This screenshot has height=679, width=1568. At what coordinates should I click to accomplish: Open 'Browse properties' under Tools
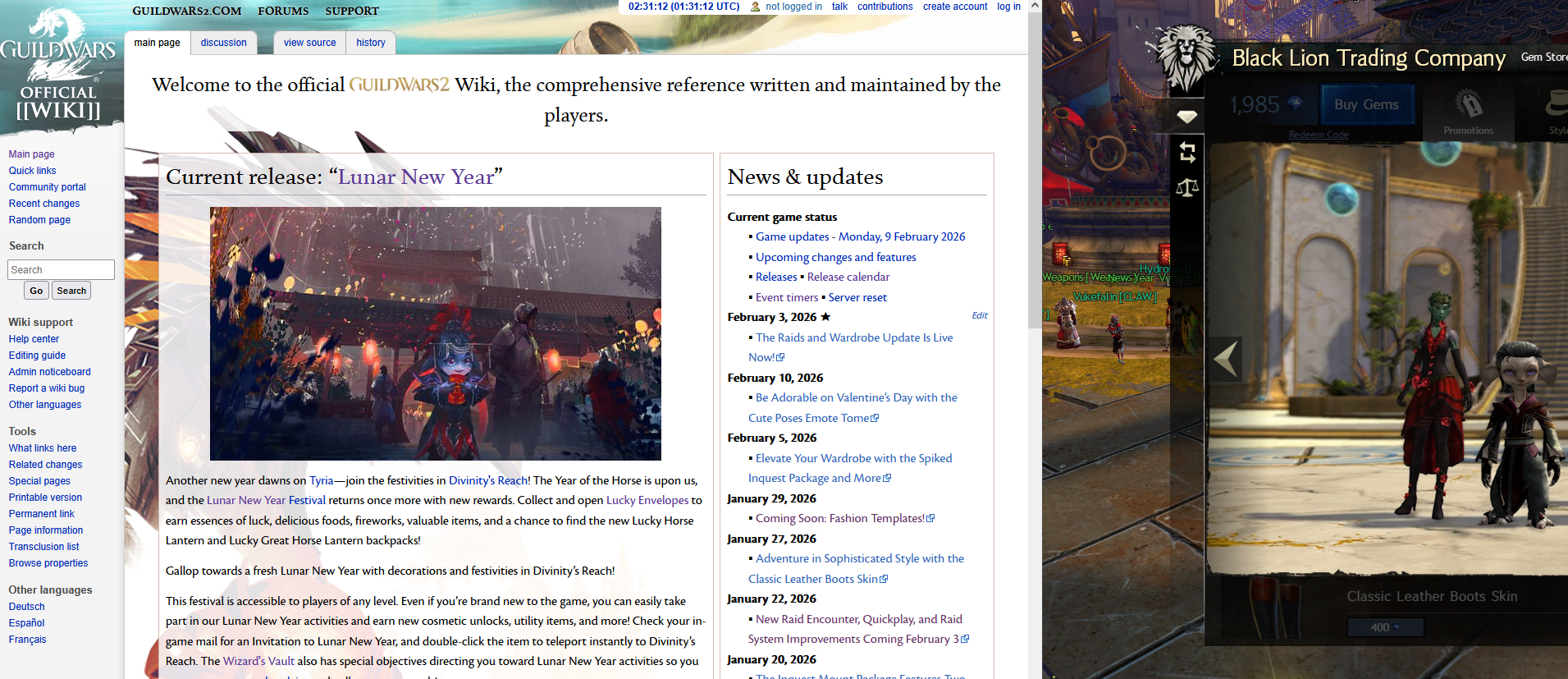48,563
